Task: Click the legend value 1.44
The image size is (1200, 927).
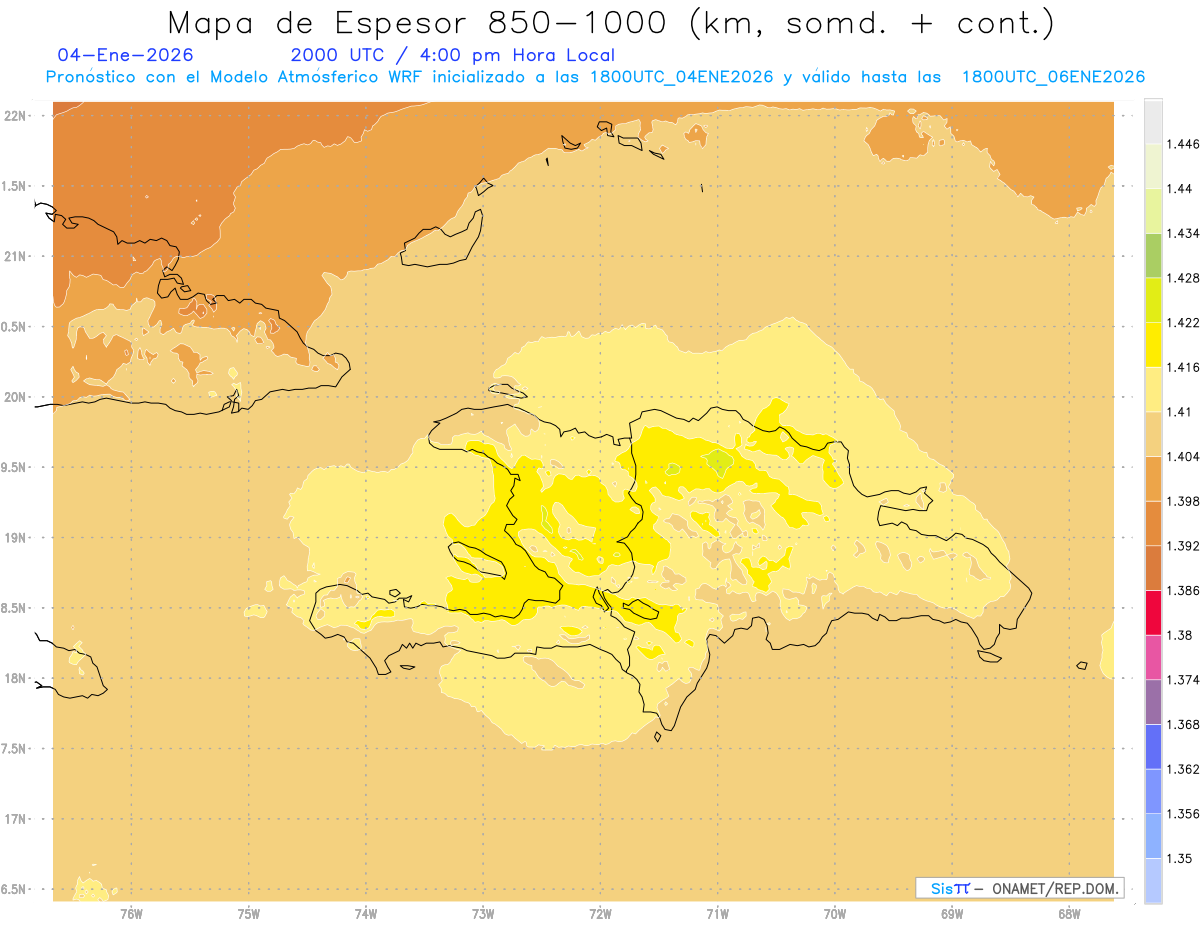Action: [x=1180, y=188]
